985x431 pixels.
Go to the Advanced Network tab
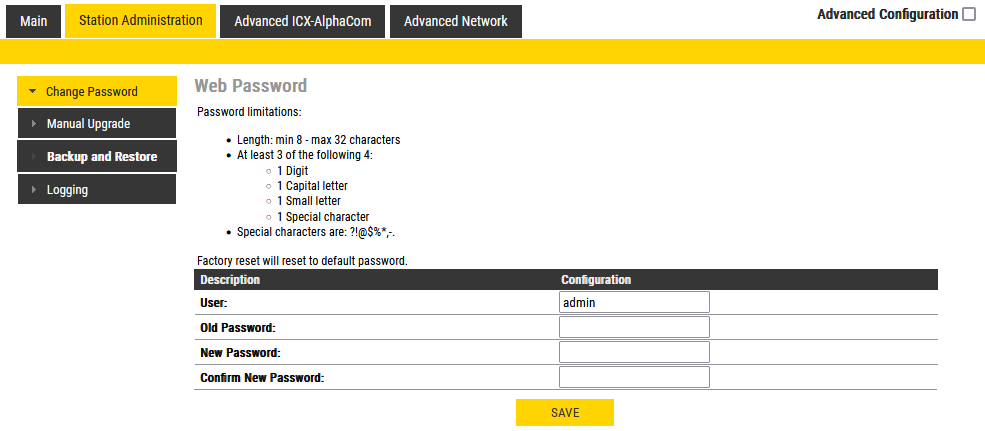[x=455, y=21]
